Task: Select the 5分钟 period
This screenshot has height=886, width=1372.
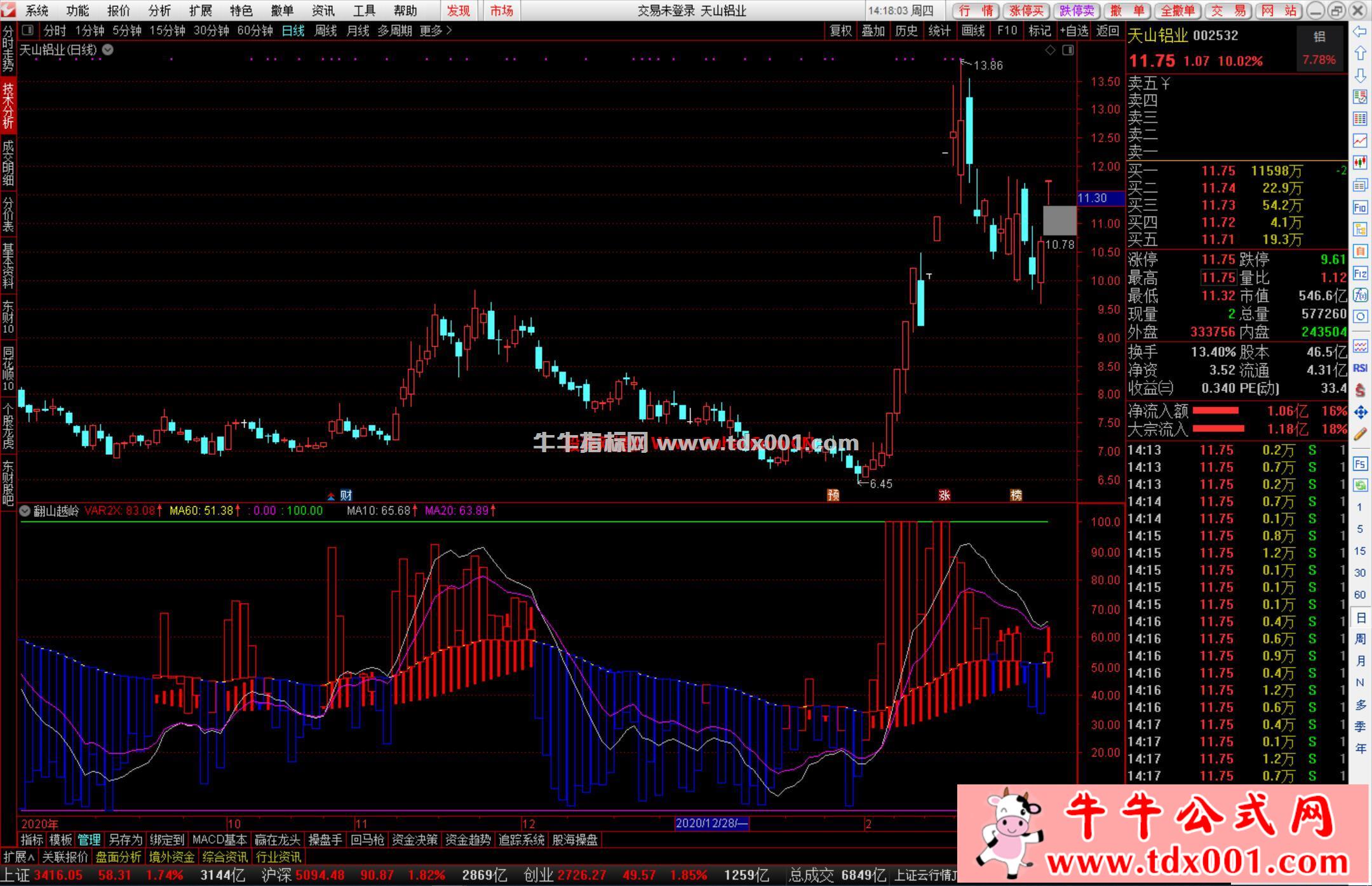Action: pyautogui.click(x=126, y=30)
